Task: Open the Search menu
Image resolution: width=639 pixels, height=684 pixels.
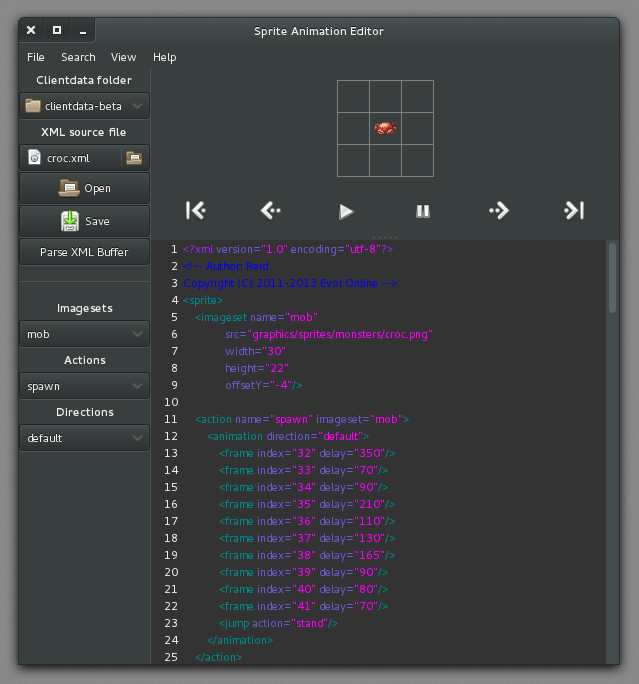Action: click(x=78, y=57)
